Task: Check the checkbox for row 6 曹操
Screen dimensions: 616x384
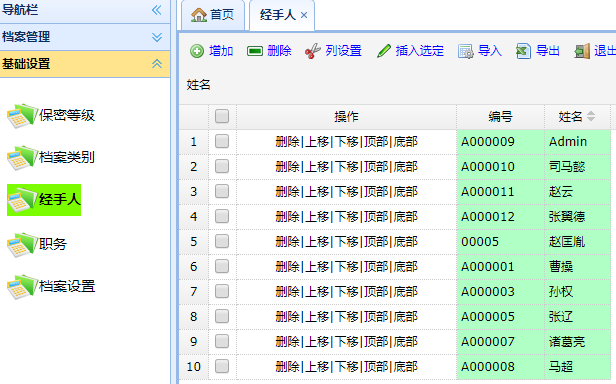Action: [x=222, y=266]
